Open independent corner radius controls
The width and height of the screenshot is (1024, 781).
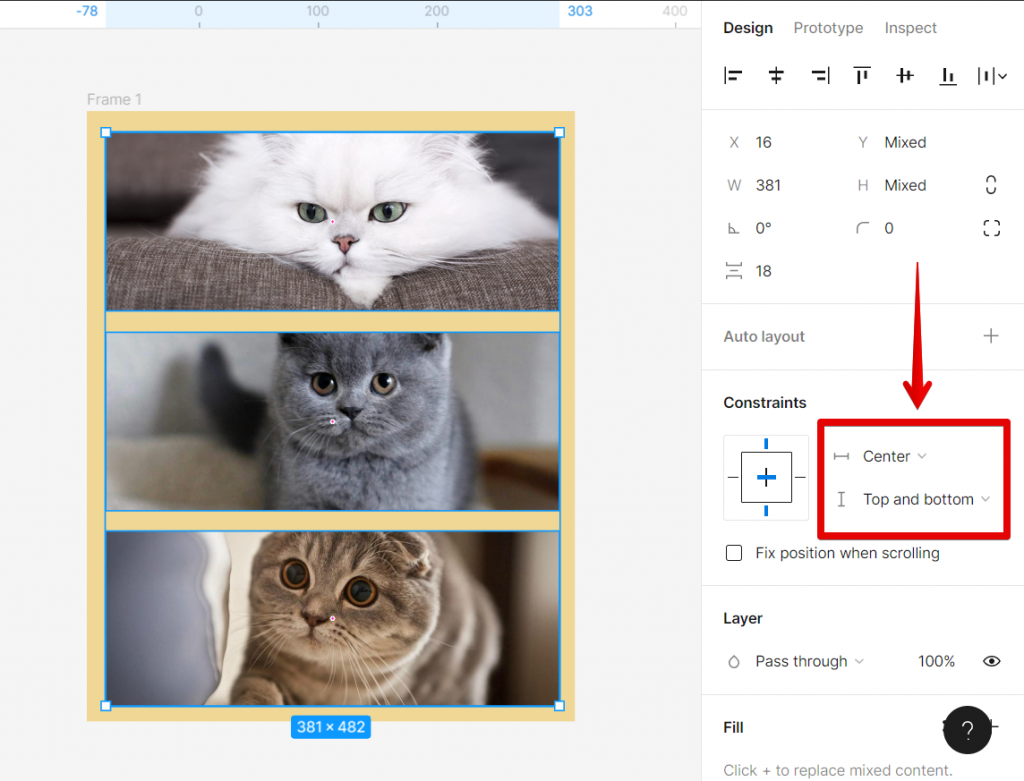coord(991,228)
